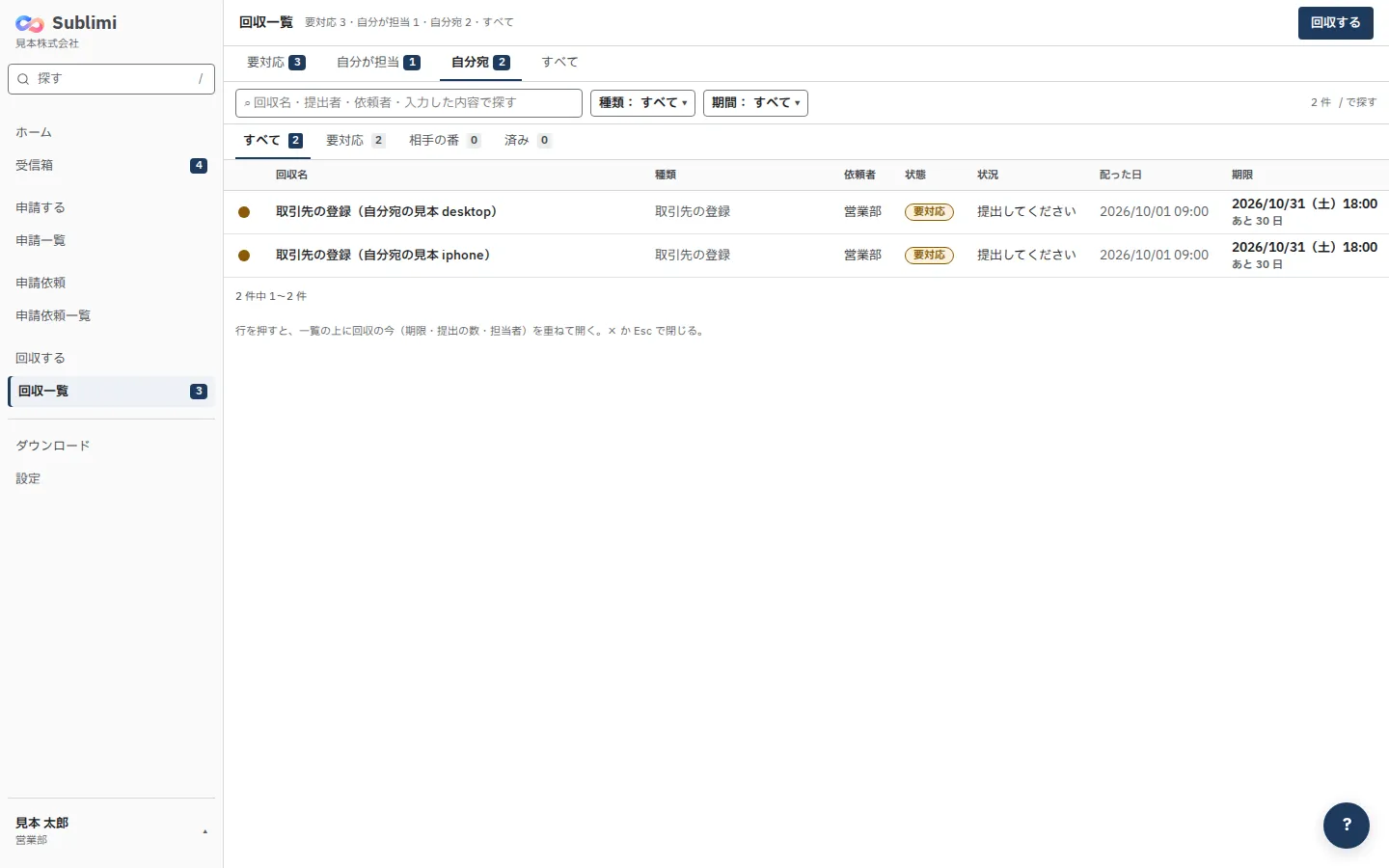Select the すべて 2 sub-tab
The width and height of the screenshot is (1389, 868).
[x=273, y=141]
